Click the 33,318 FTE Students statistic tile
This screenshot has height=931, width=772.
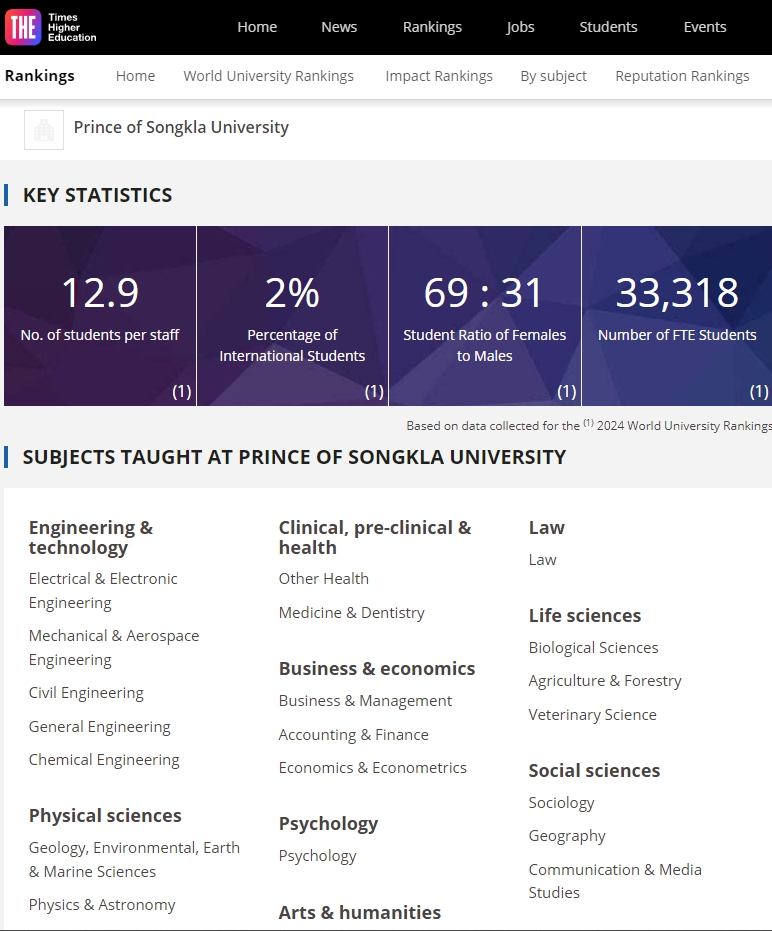click(677, 316)
